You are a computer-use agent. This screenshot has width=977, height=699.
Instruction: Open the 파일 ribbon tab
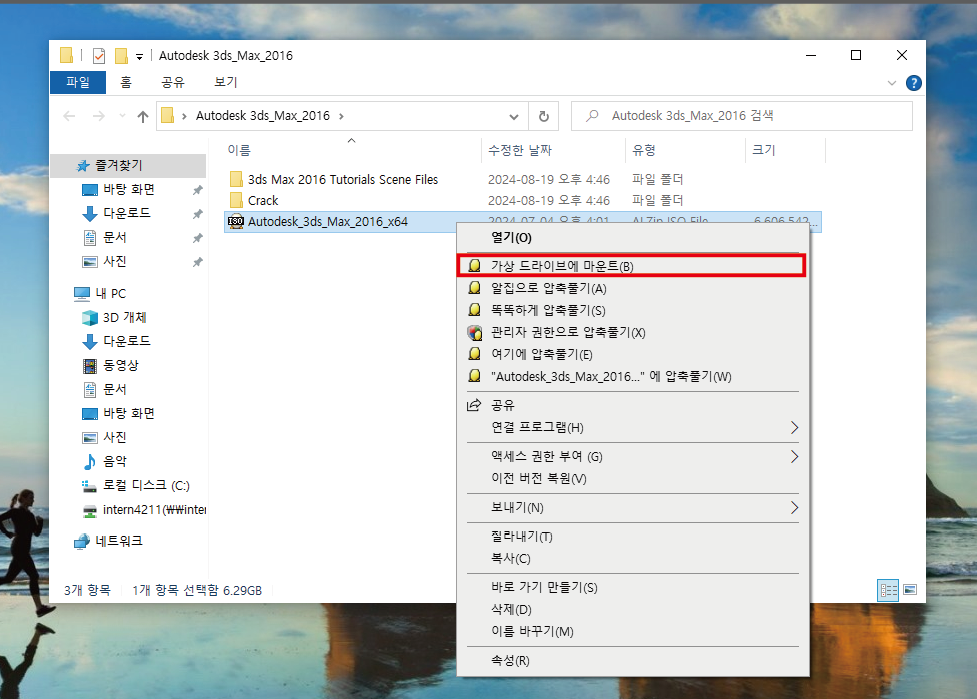[x=78, y=82]
